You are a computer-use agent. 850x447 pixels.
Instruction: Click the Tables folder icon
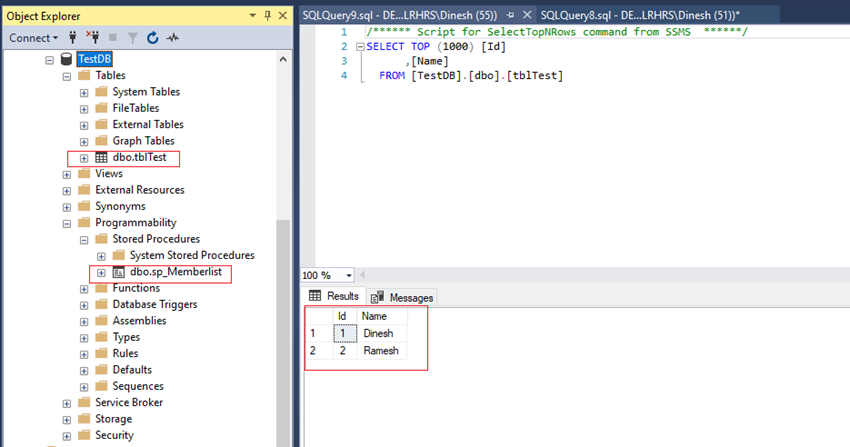click(x=84, y=75)
